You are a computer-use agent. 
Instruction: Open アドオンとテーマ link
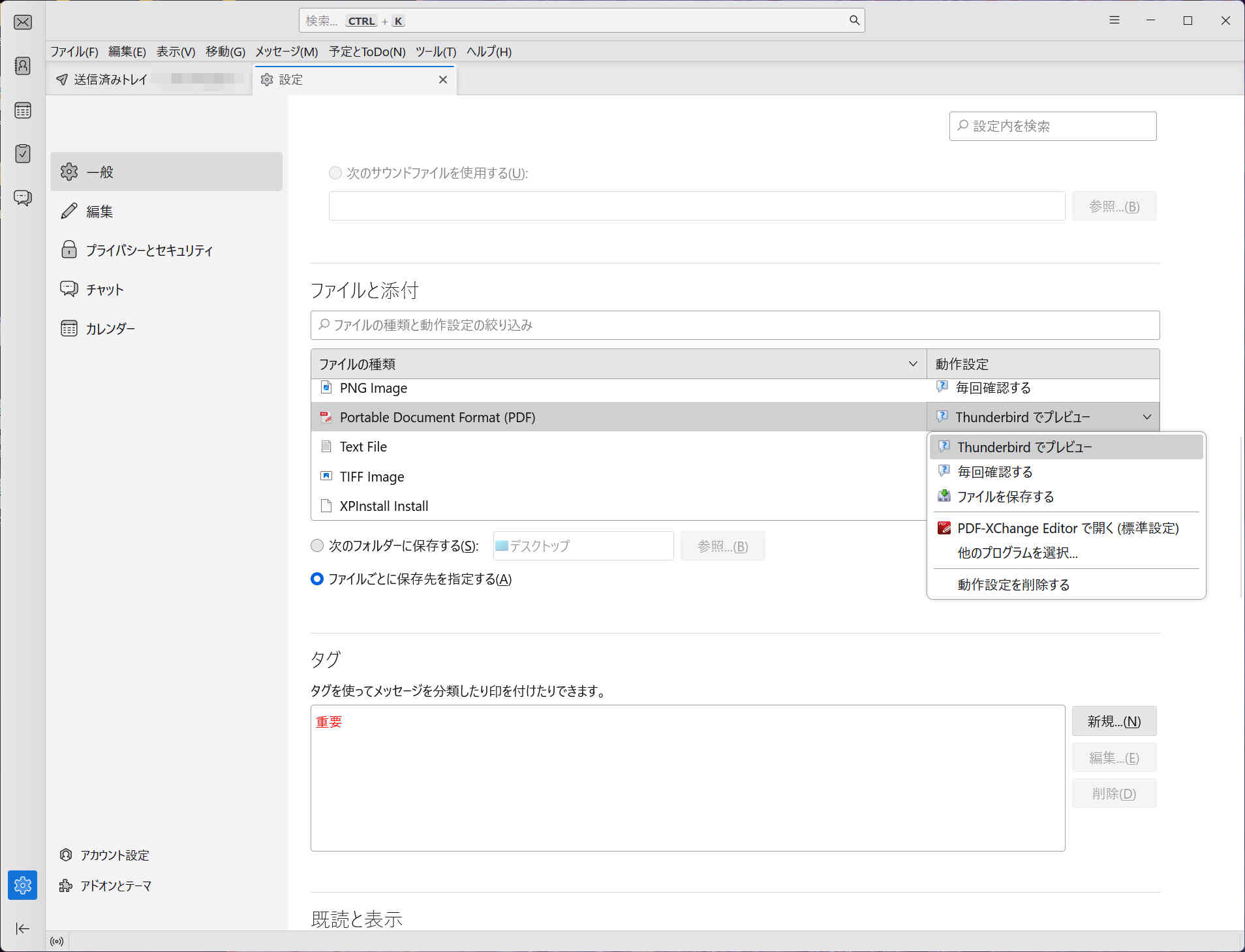tap(115, 885)
